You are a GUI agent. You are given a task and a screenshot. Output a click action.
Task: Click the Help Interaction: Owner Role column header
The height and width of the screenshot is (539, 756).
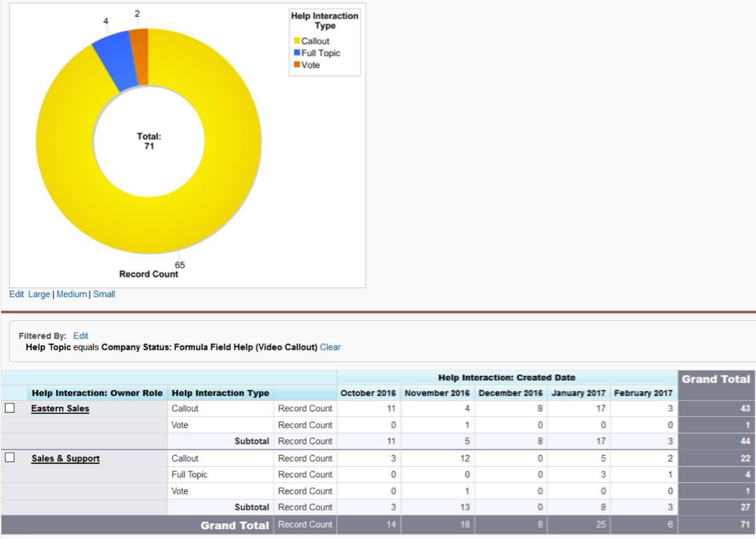(x=97, y=393)
